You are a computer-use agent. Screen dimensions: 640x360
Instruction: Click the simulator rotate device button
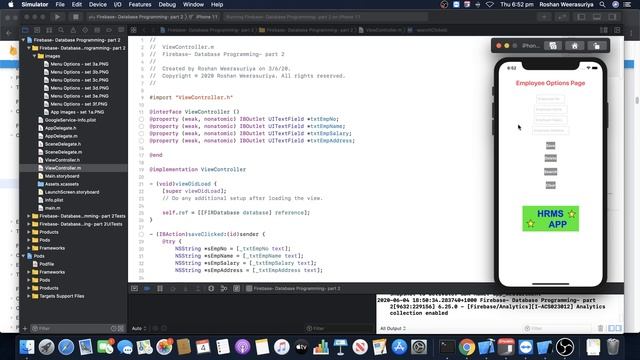(596, 46)
